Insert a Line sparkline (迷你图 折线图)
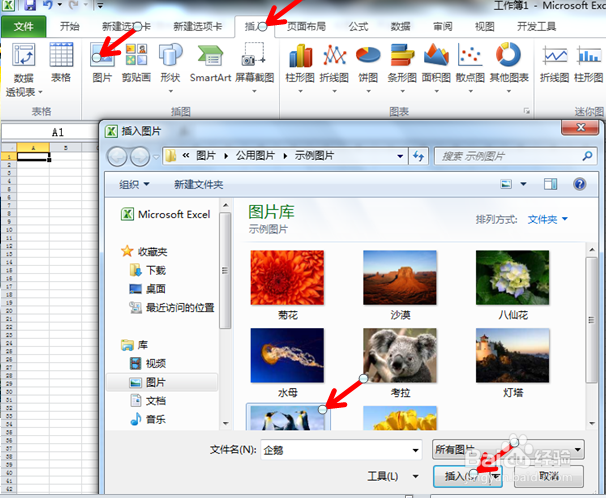 coord(554,62)
